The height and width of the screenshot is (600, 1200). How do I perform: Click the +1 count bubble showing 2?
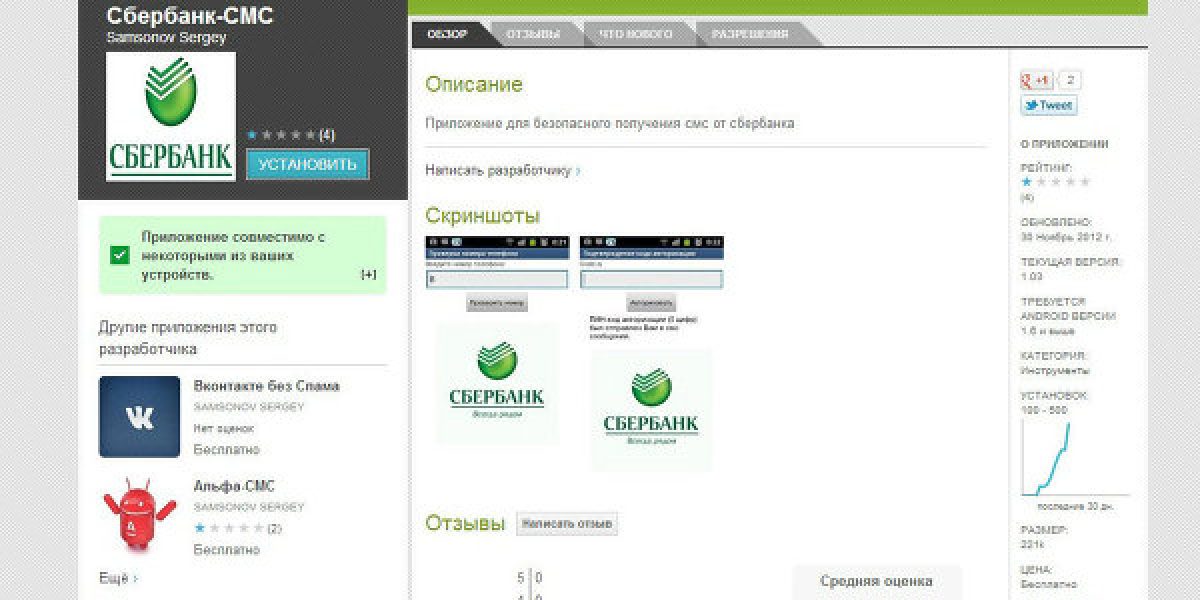point(1070,81)
